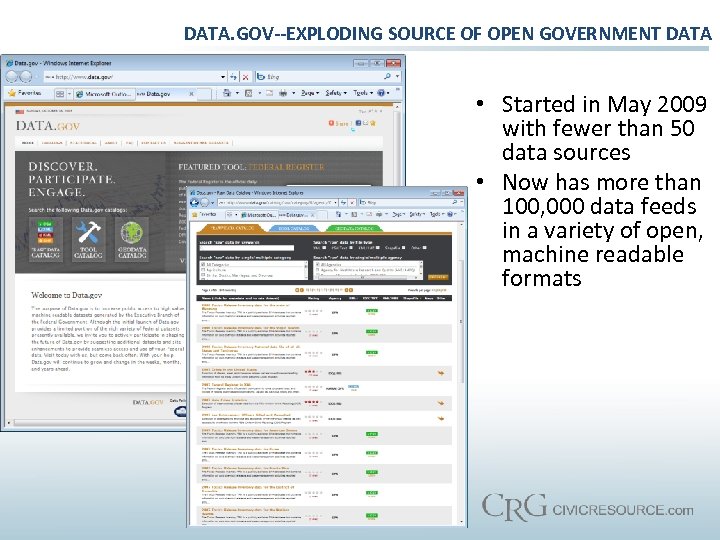720x540 pixels.
Task: Tick the second agency checkbox under All Agencies
Action: [317, 270]
